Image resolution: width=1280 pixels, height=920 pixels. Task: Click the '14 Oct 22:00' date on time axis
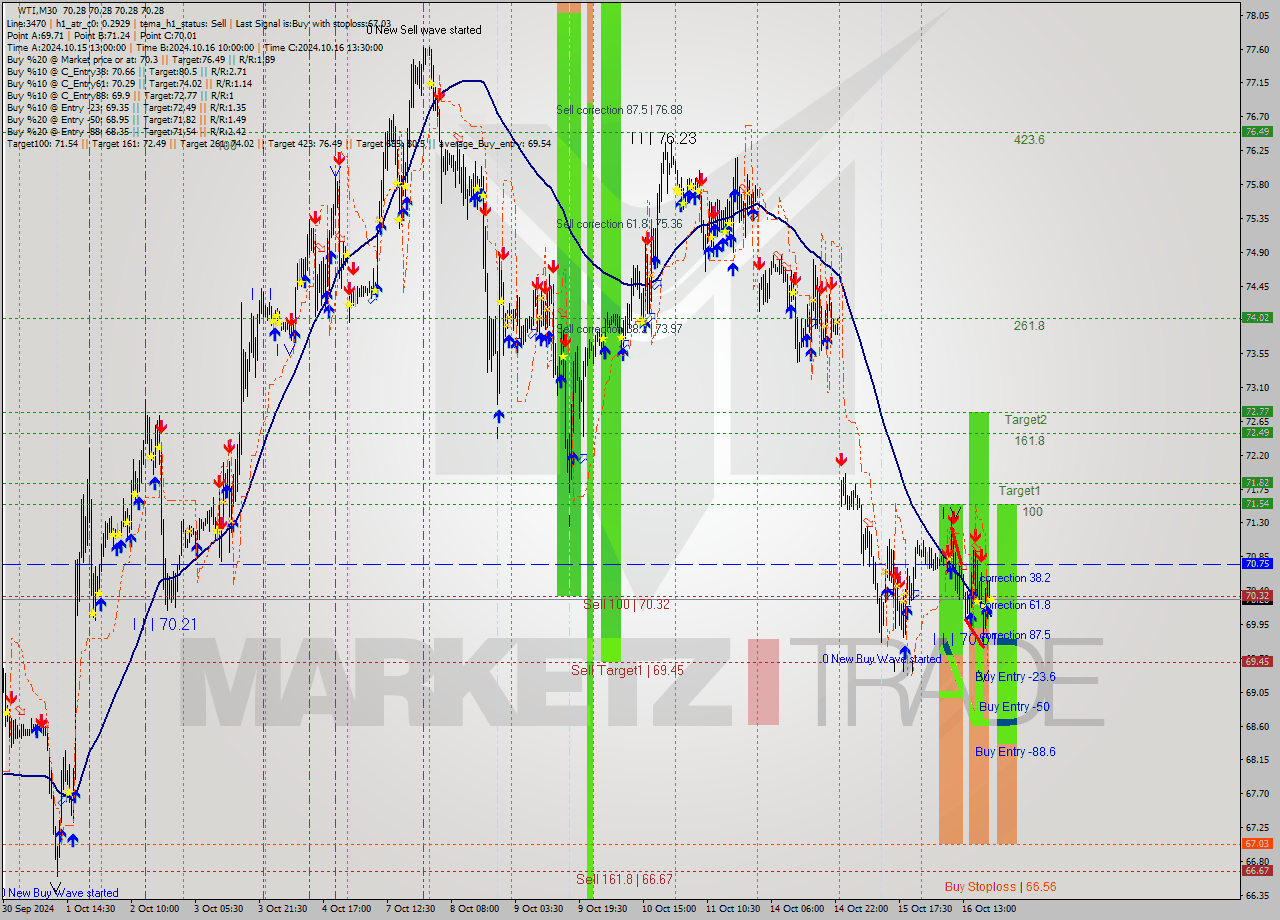pyautogui.click(x=860, y=909)
